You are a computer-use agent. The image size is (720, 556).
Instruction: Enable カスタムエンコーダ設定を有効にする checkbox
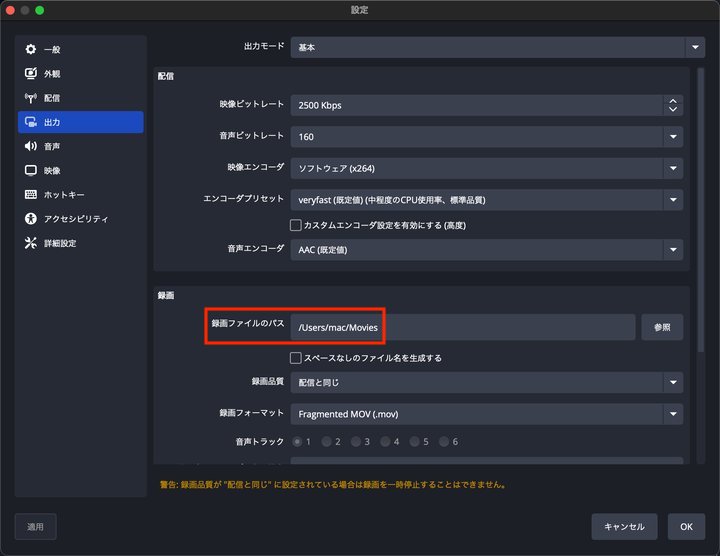coord(296,225)
